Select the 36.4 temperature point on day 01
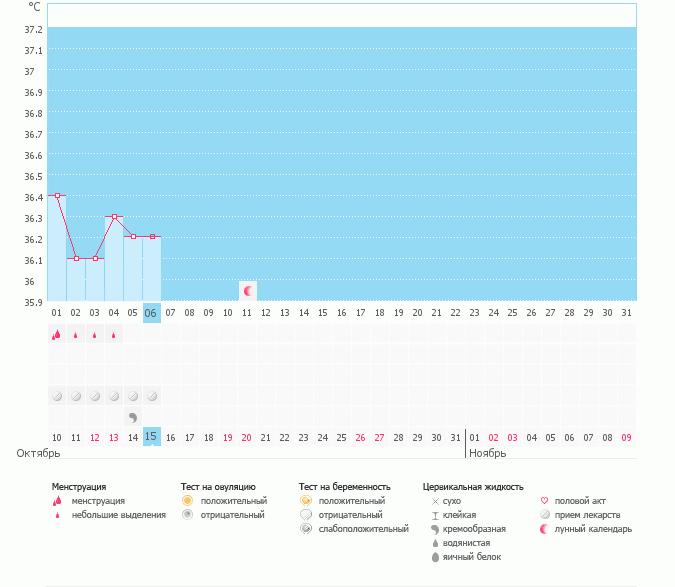 pos(57,196)
